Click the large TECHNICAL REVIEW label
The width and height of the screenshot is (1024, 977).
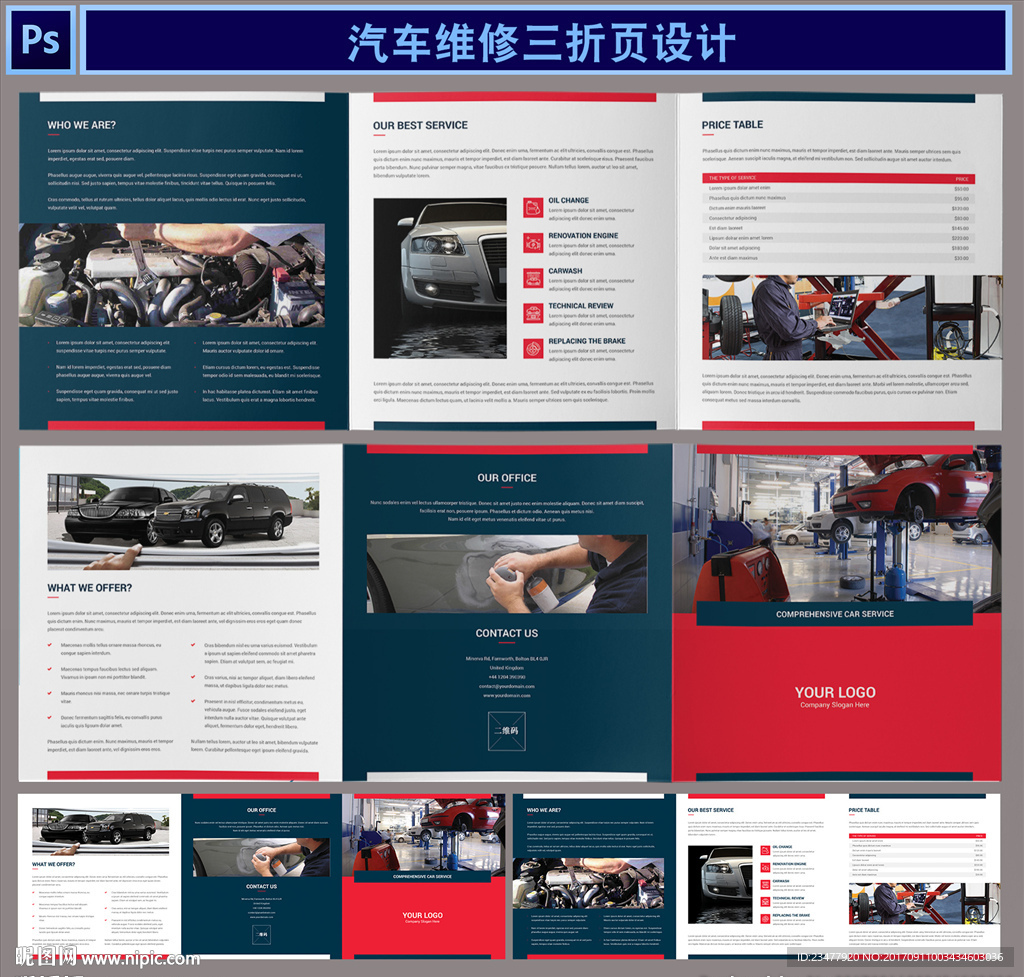pyautogui.click(x=581, y=306)
